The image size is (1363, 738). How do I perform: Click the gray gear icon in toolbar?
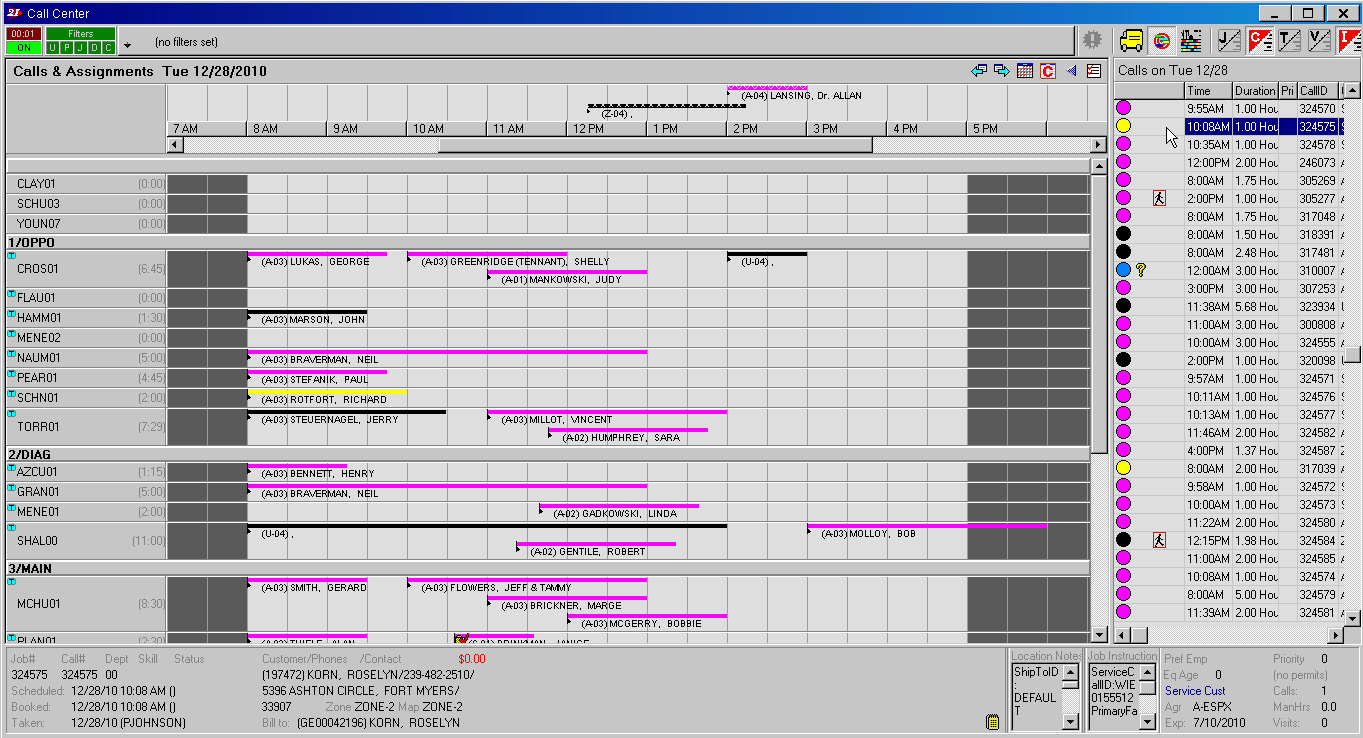1093,41
